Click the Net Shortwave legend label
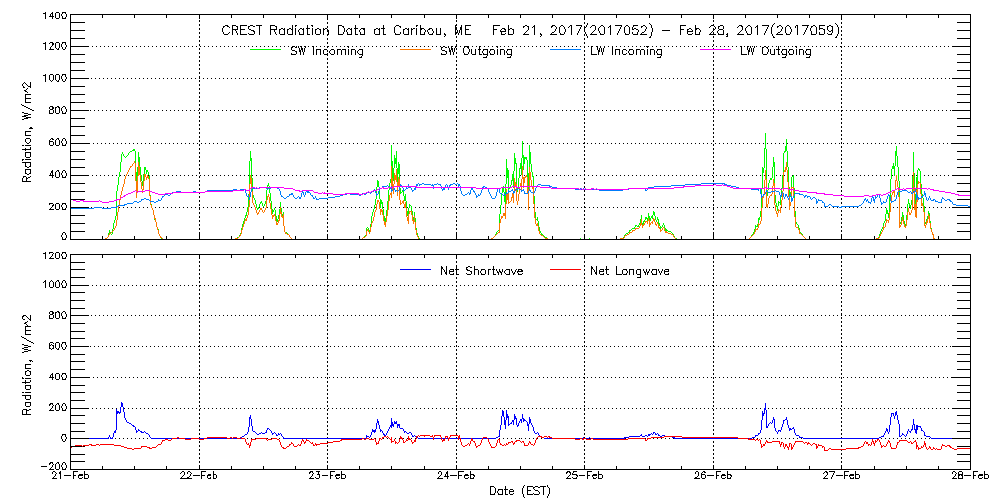The width and height of the screenshot is (1000, 500). tap(483, 271)
